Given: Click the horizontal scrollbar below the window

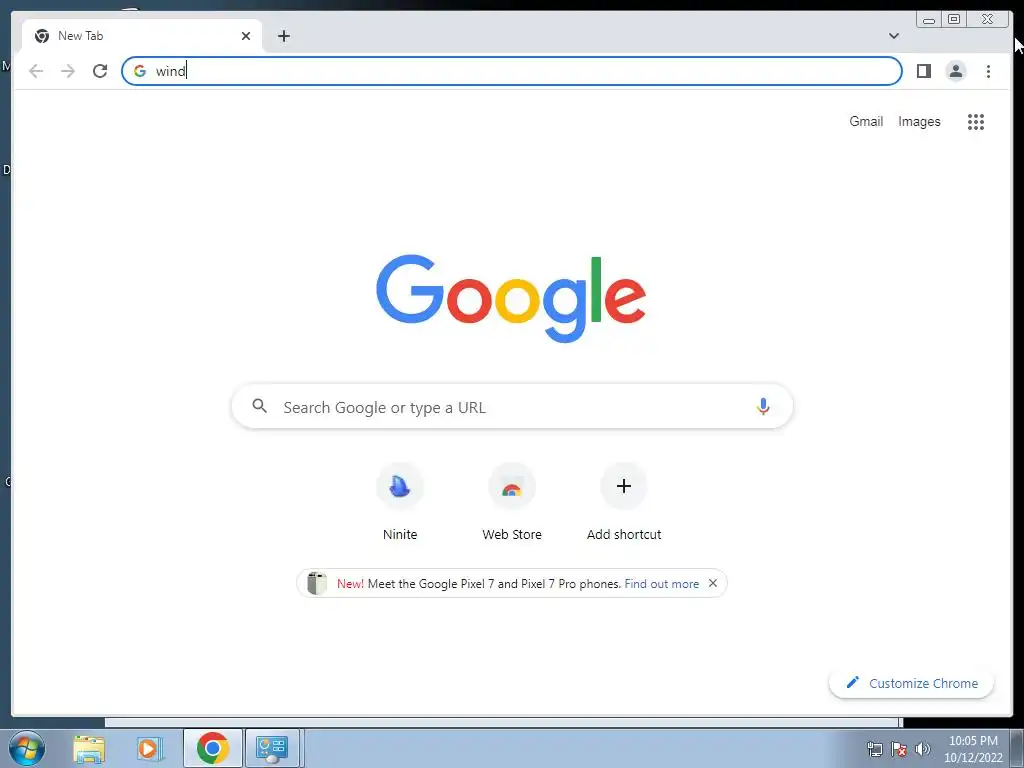Looking at the screenshot, I should (502, 722).
